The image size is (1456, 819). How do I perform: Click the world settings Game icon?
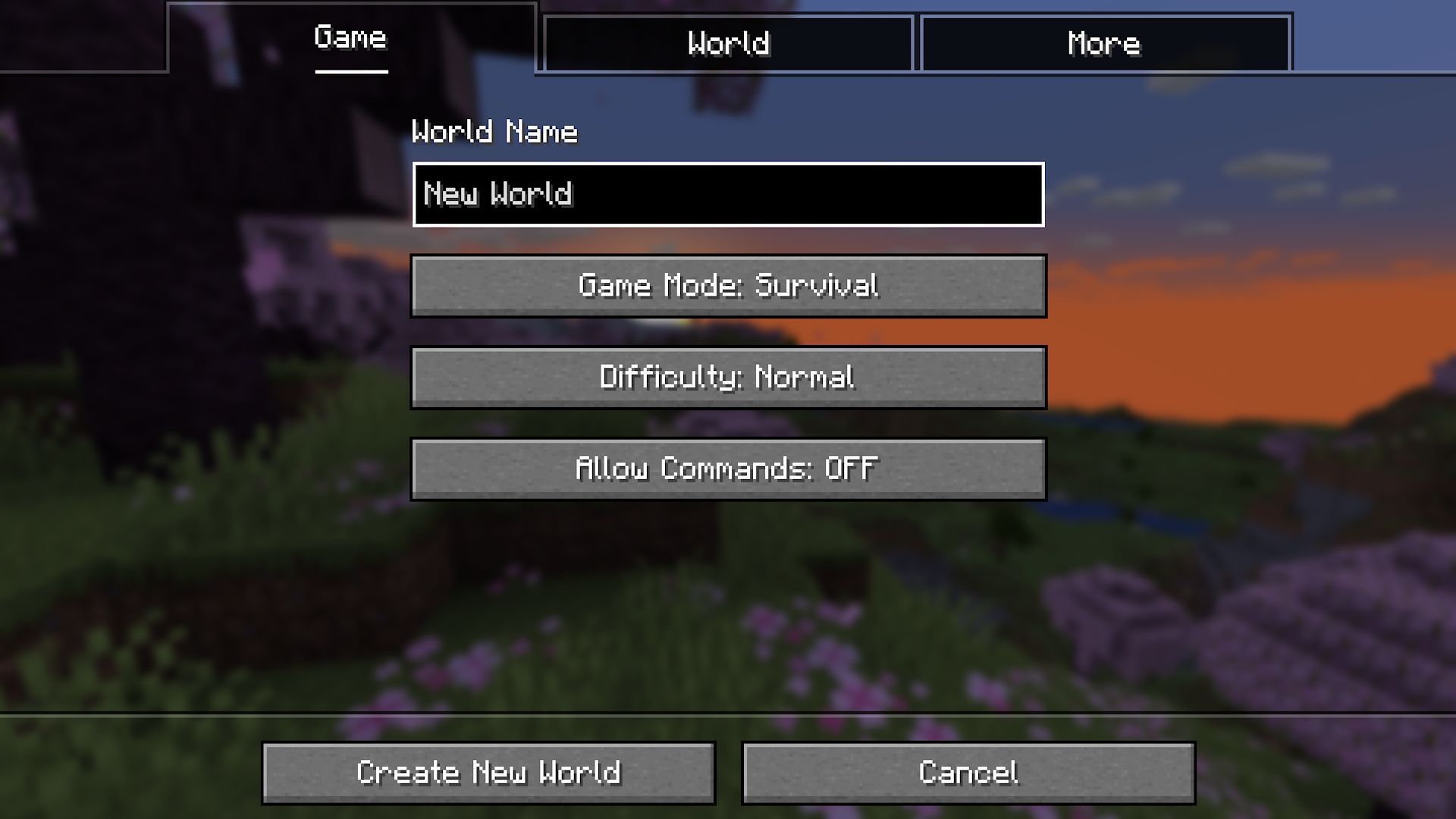[x=351, y=41]
